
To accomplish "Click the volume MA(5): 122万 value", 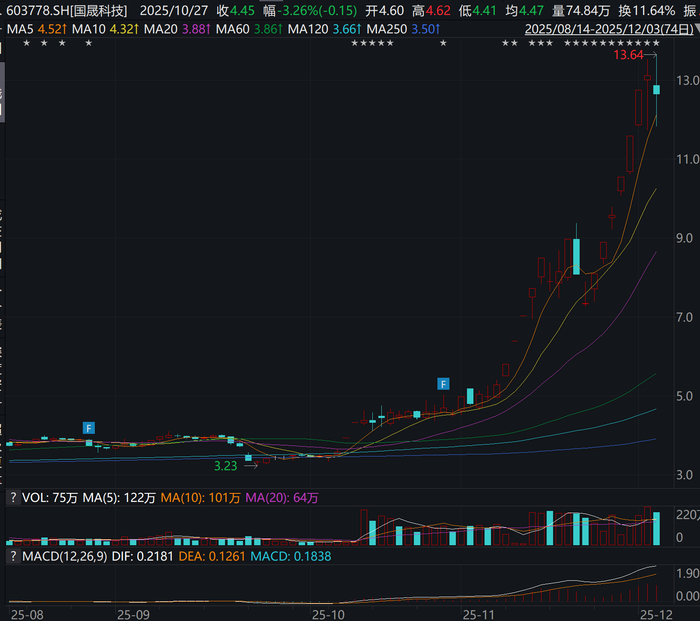I will [119, 497].
